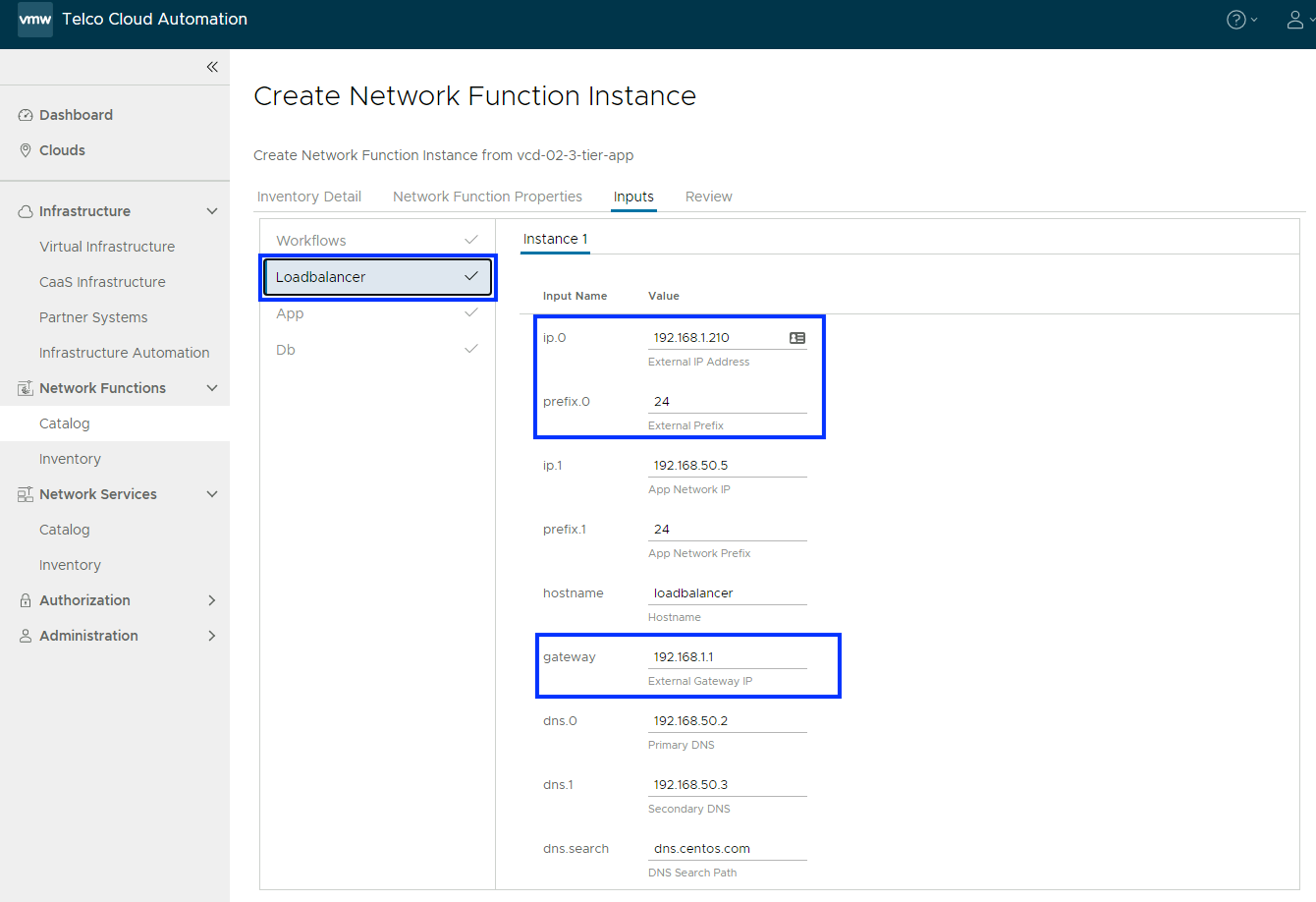The height and width of the screenshot is (902, 1316).
Task: Open Clouds from the sidebar
Action: 62,150
